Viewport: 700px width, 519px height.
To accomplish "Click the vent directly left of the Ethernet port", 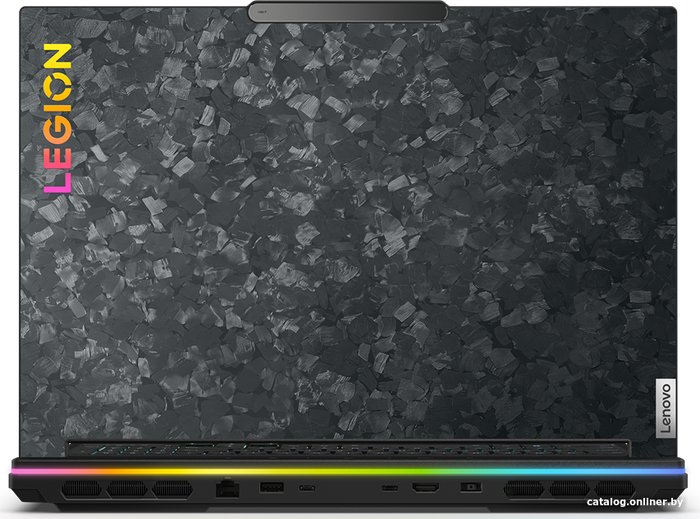I will (x=171, y=489).
